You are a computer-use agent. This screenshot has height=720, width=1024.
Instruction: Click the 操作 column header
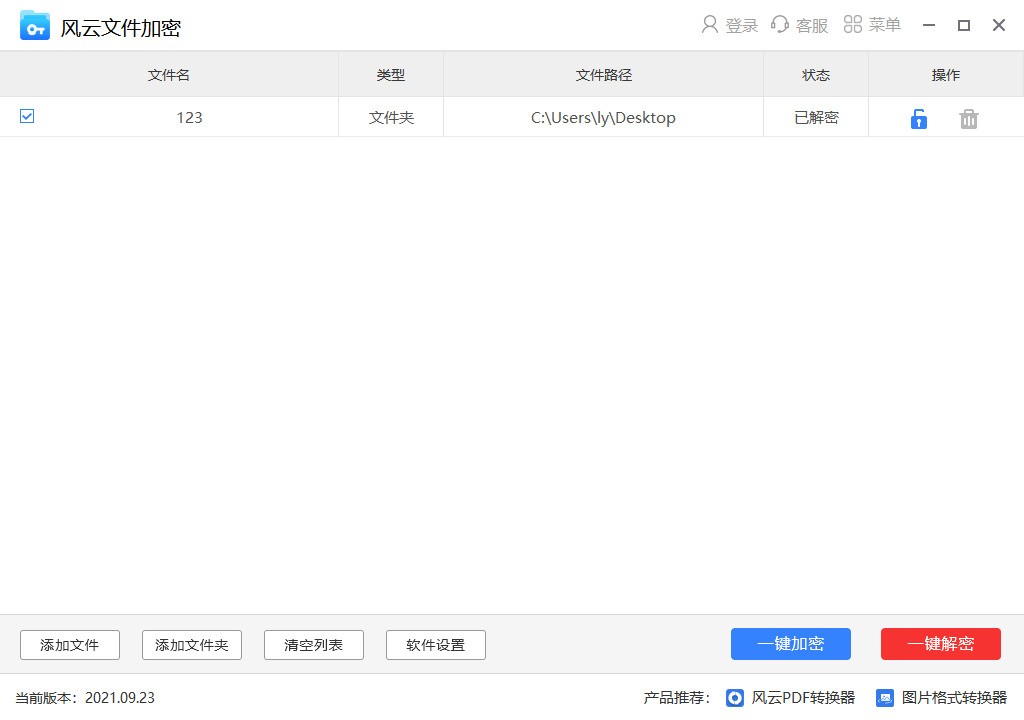coord(946,75)
